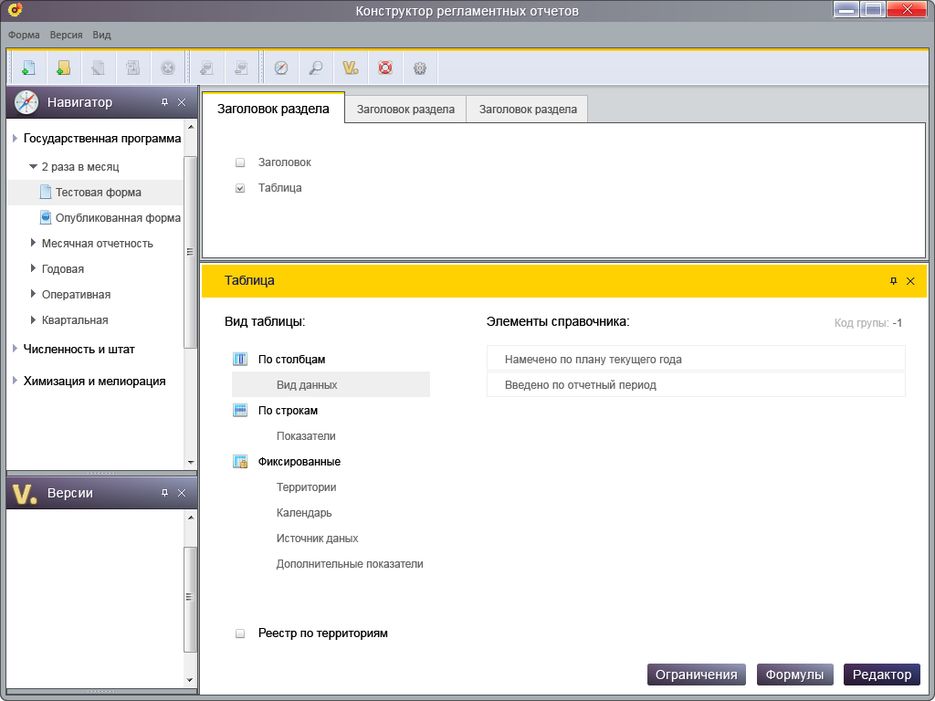Click the greyed edit-document toolbar icon

coord(98,67)
